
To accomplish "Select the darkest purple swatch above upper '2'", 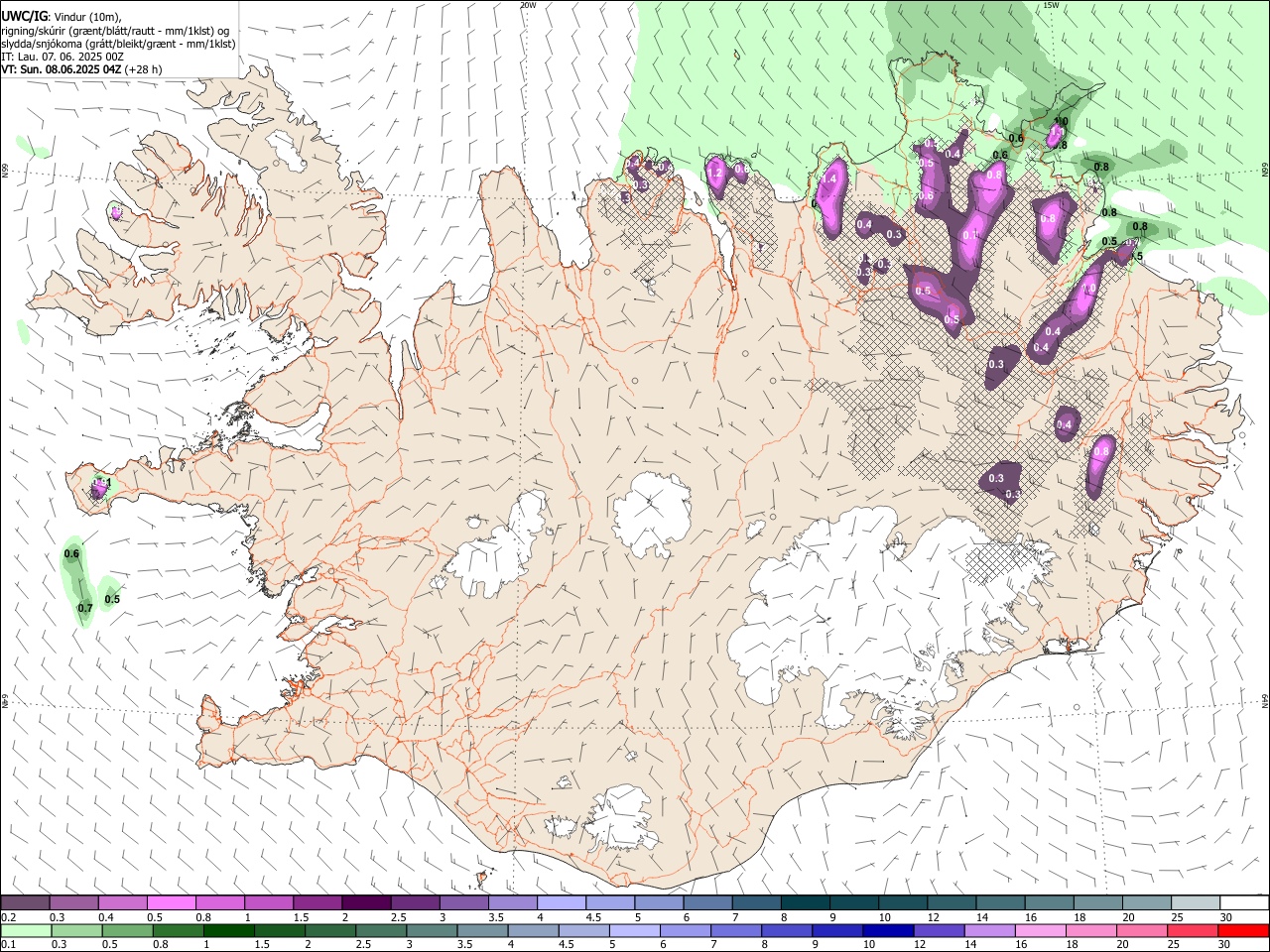I will point(365,902).
